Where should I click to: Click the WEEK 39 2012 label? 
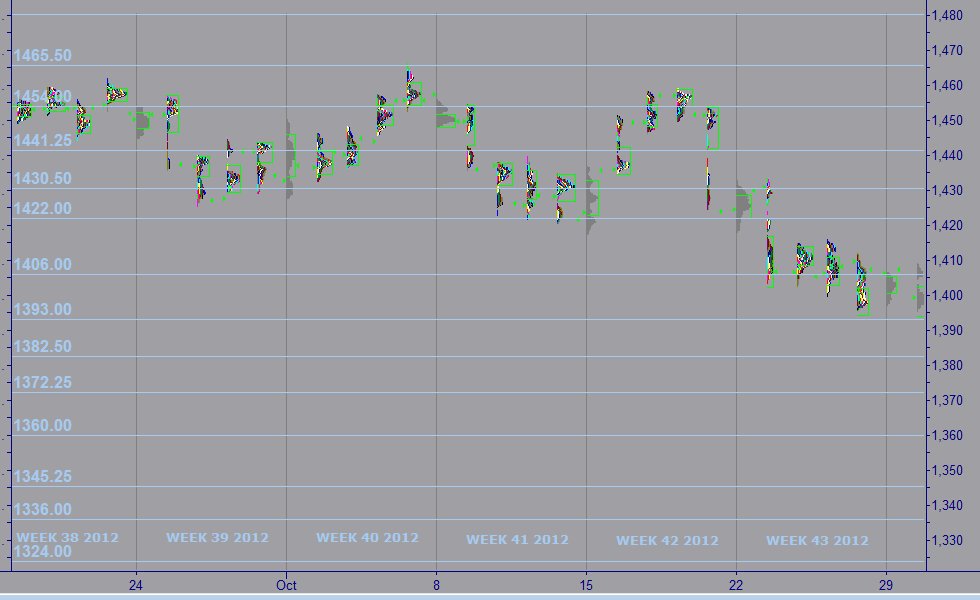(x=217, y=537)
